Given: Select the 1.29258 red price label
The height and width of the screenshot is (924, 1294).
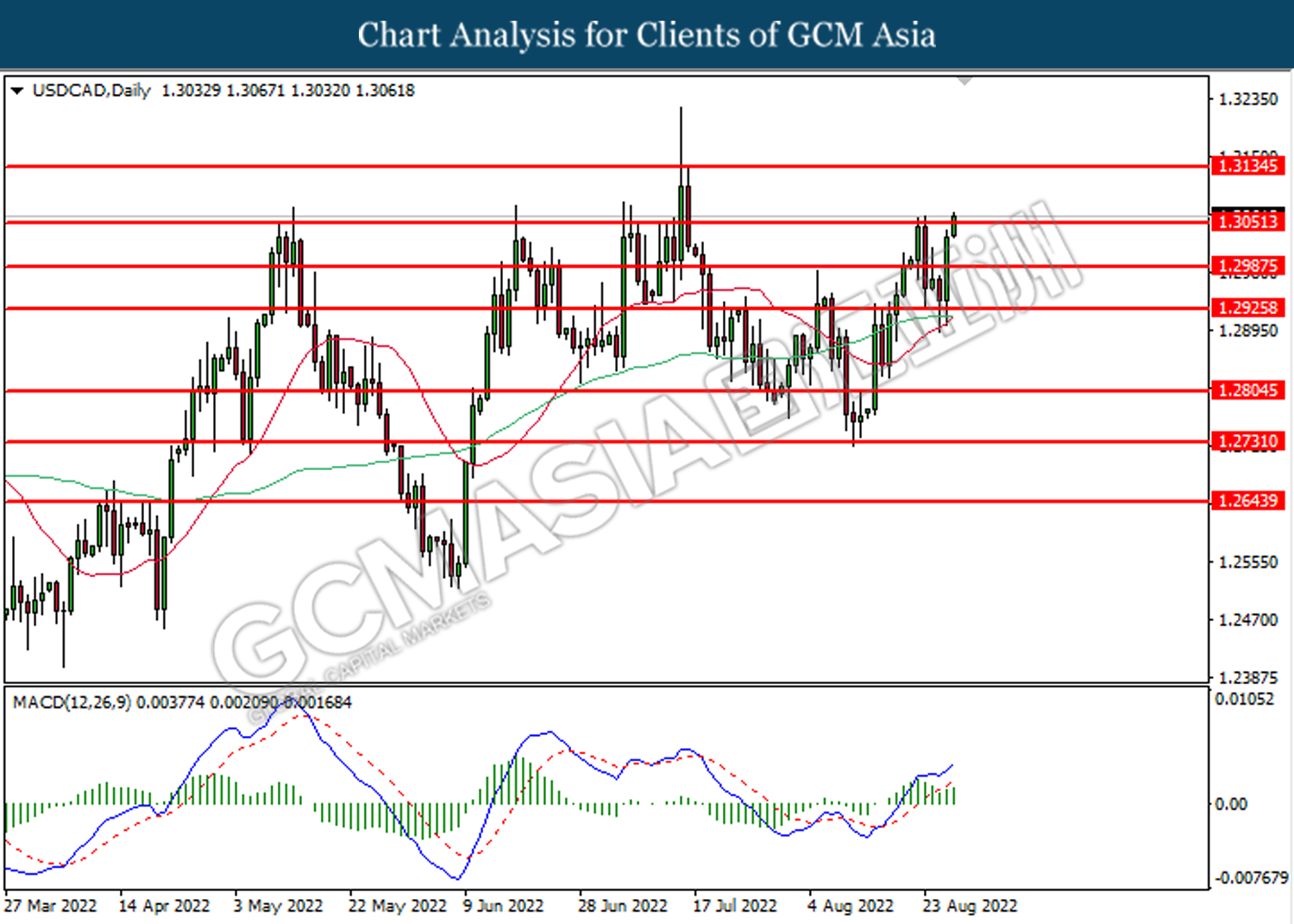Looking at the screenshot, I should (1248, 308).
